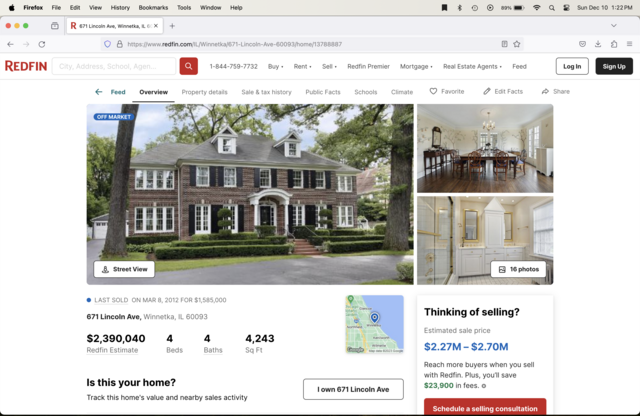The width and height of the screenshot is (640, 416).
Task: Open Street View of the house
Action: (x=124, y=269)
